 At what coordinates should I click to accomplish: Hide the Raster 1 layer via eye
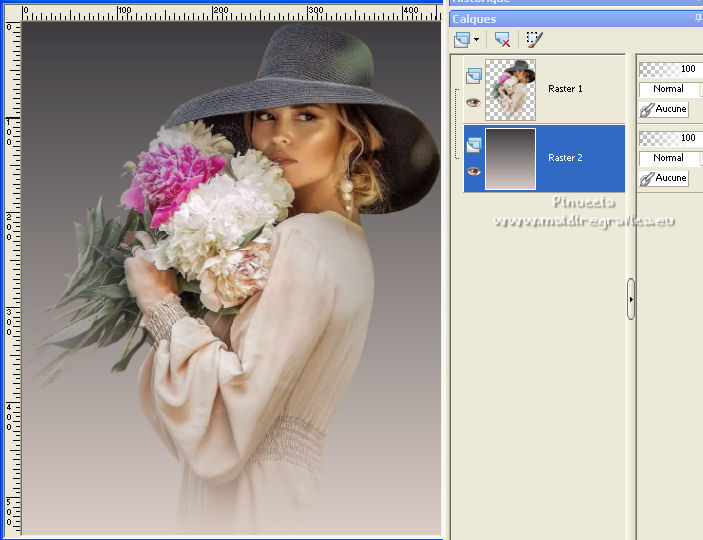(474, 102)
